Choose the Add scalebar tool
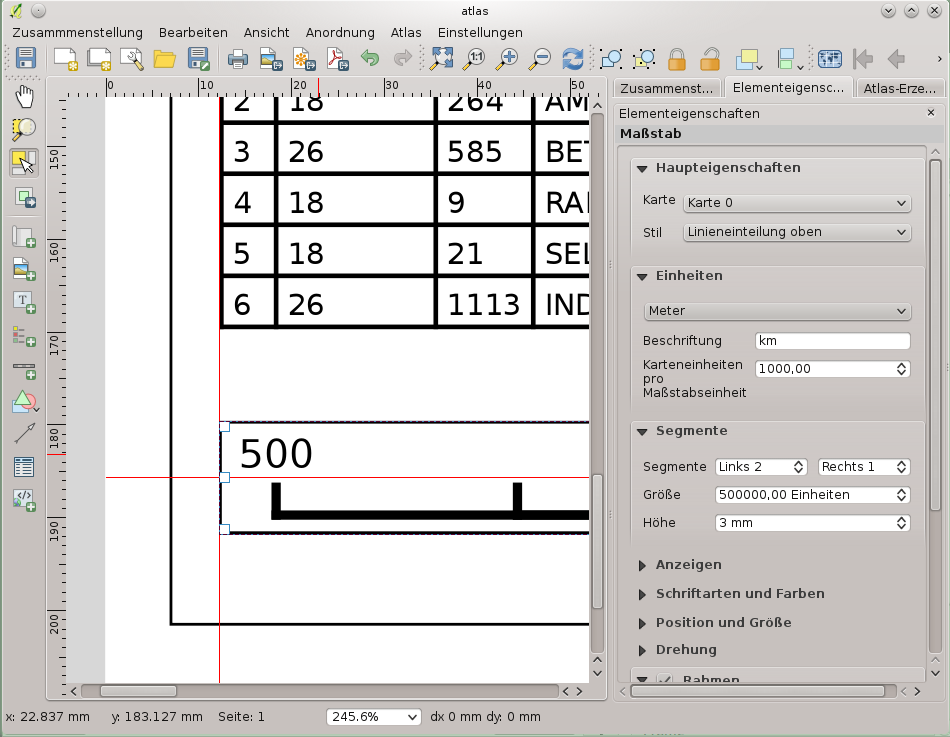Viewport: 950px width, 737px height. tap(24, 368)
